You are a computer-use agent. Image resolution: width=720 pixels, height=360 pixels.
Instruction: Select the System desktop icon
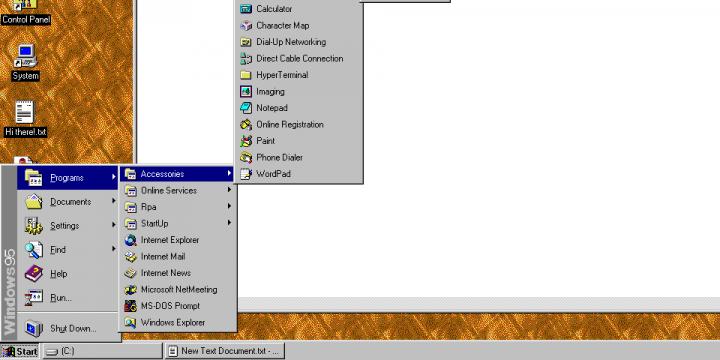(x=25, y=62)
